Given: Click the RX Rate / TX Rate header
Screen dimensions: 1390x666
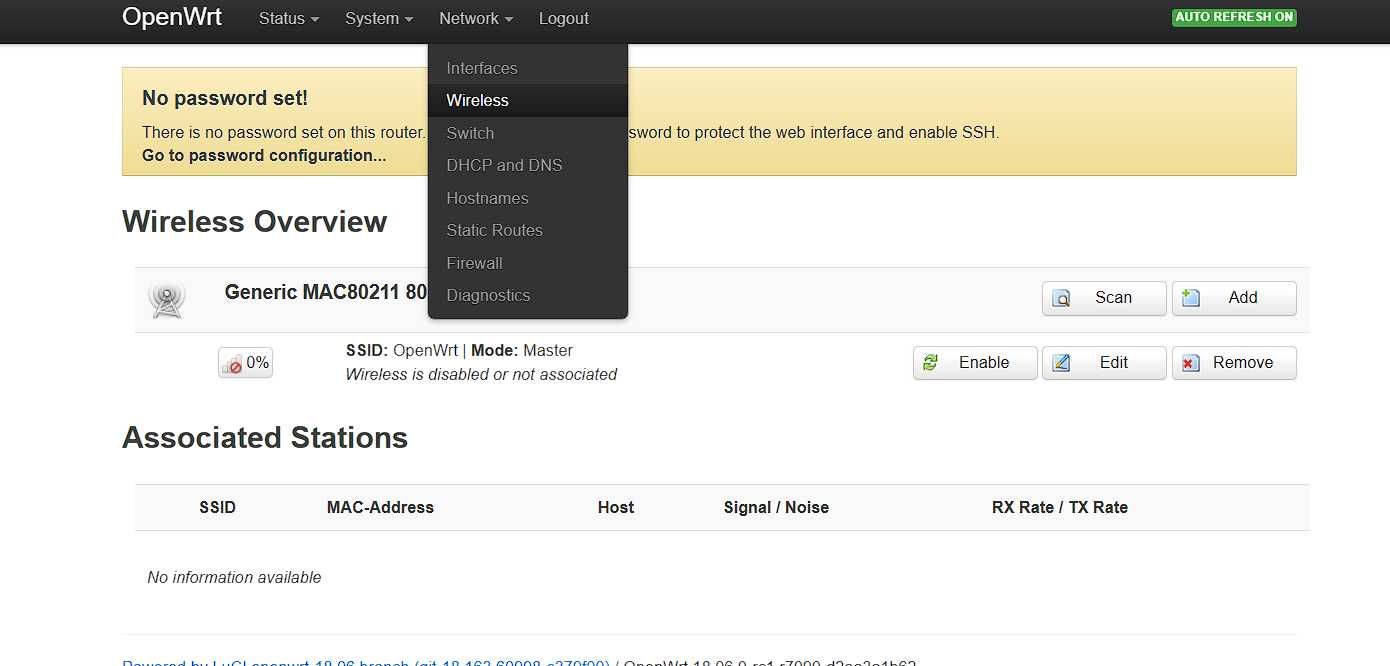Looking at the screenshot, I should point(1060,507).
